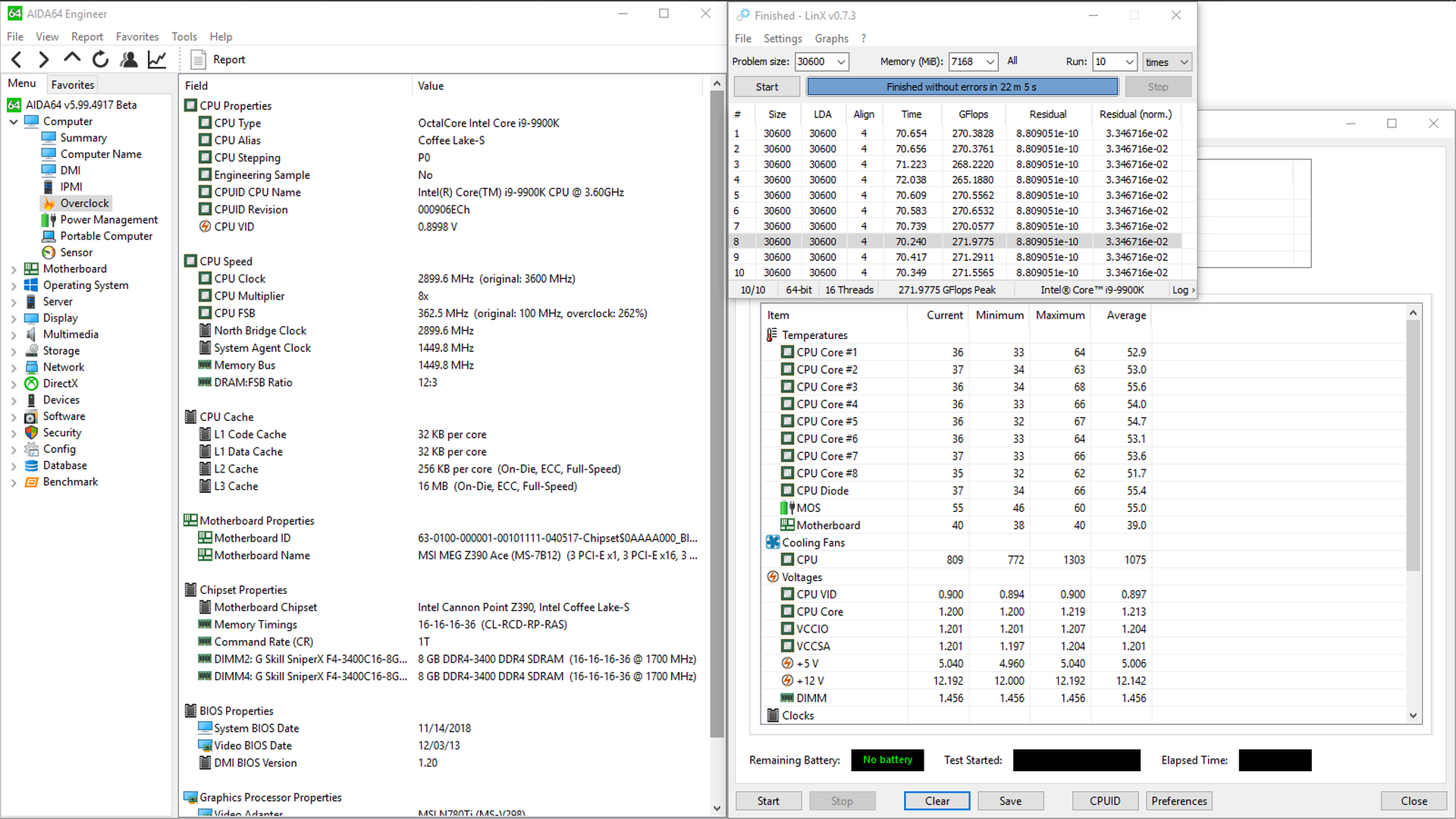Open Preferences in stability test window
The height and width of the screenshot is (819, 1456).
pyautogui.click(x=1178, y=801)
